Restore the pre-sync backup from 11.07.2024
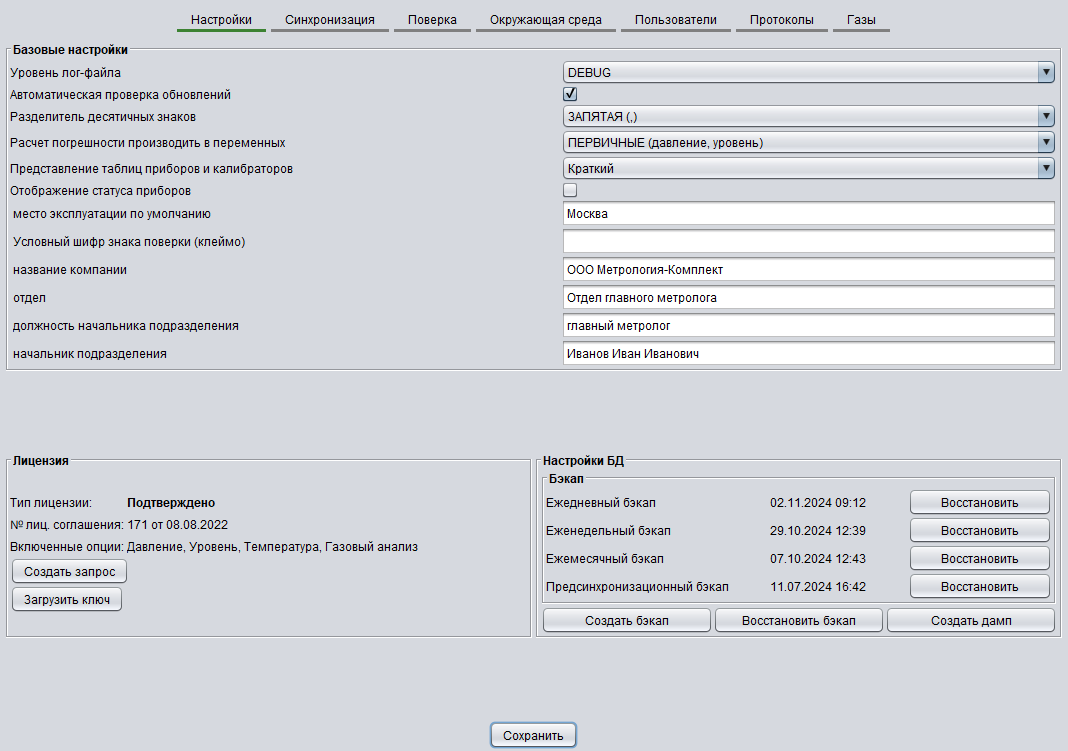 (x=979, y=586)
